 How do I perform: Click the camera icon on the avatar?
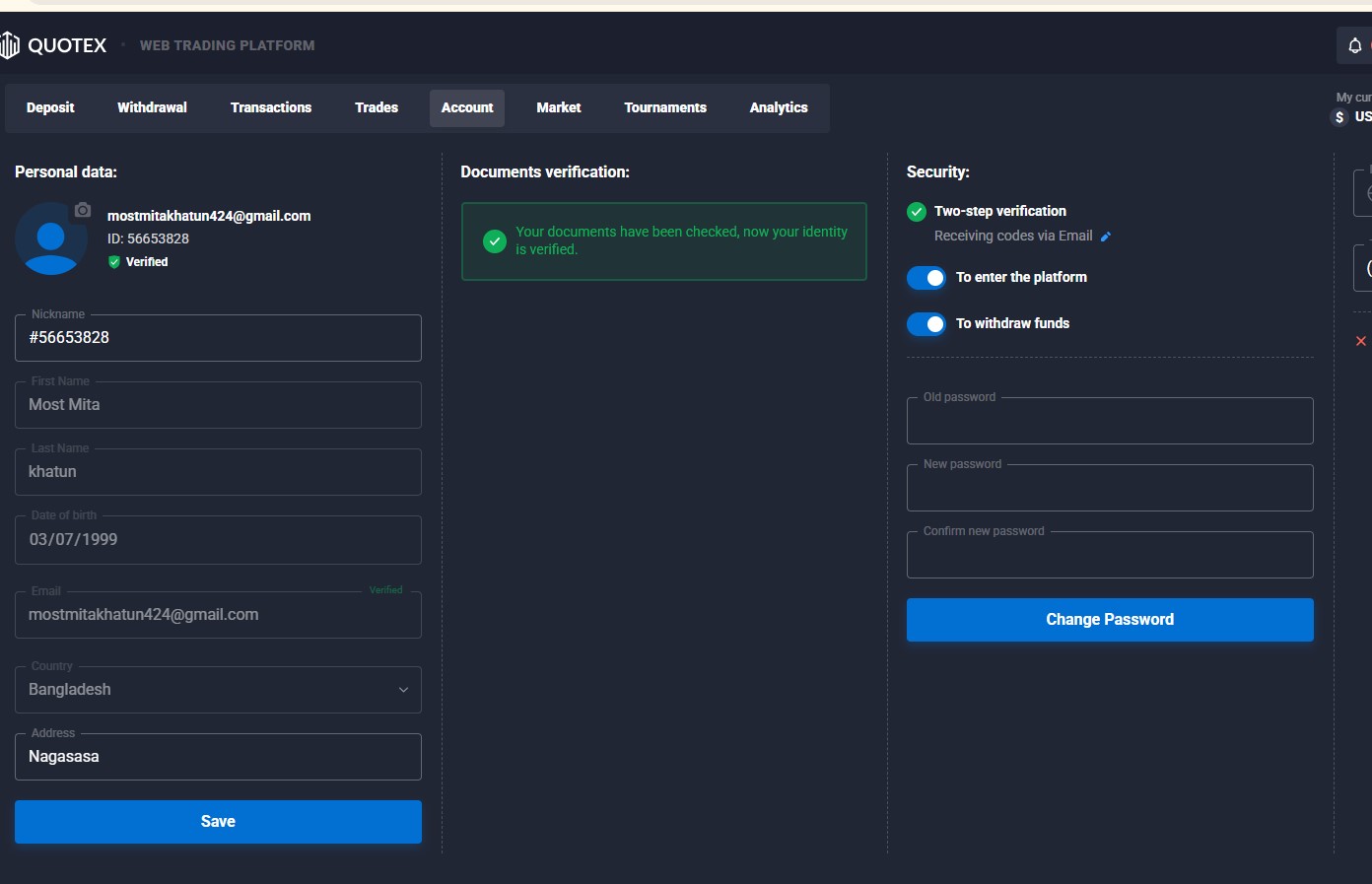[x=83, y=210]
